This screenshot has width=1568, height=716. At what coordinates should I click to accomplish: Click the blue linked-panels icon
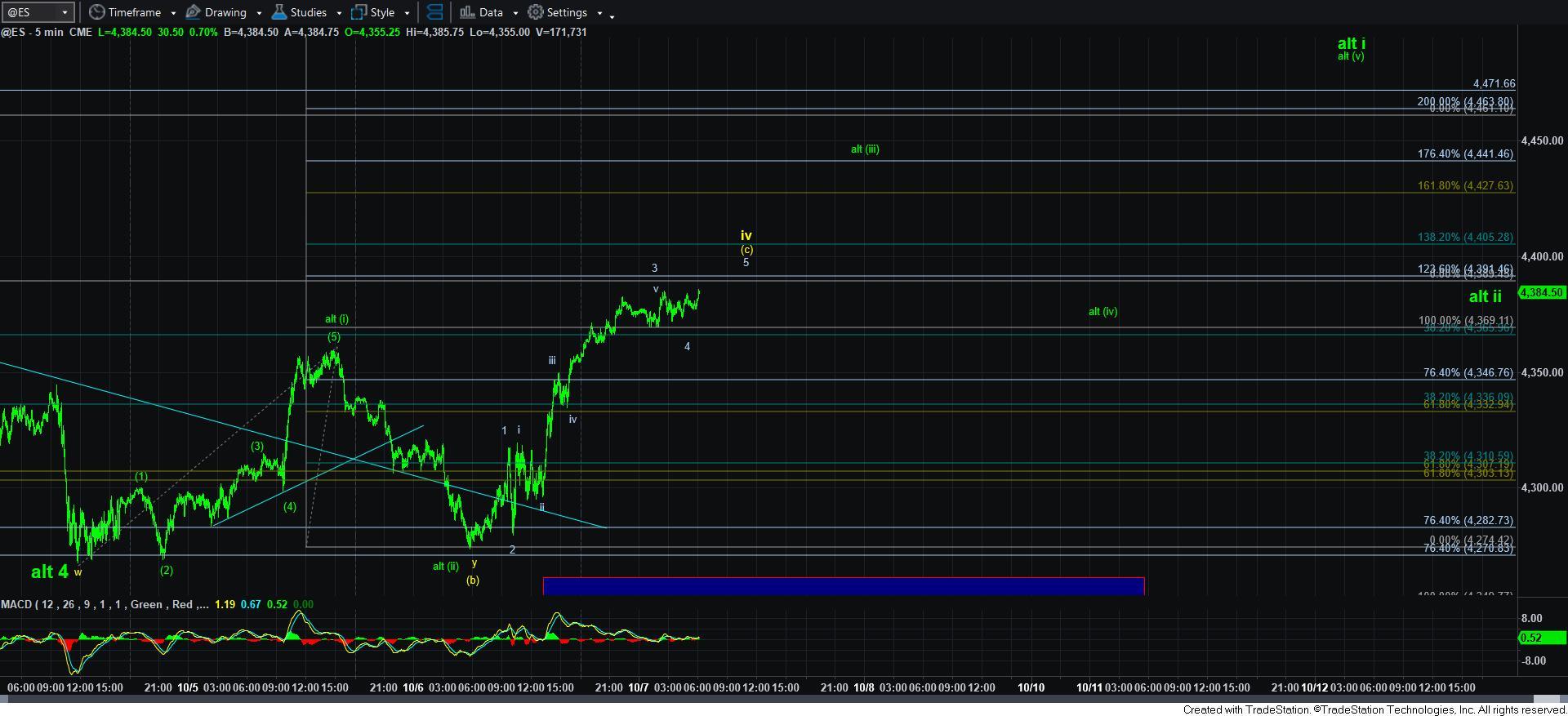click(435, 12)
